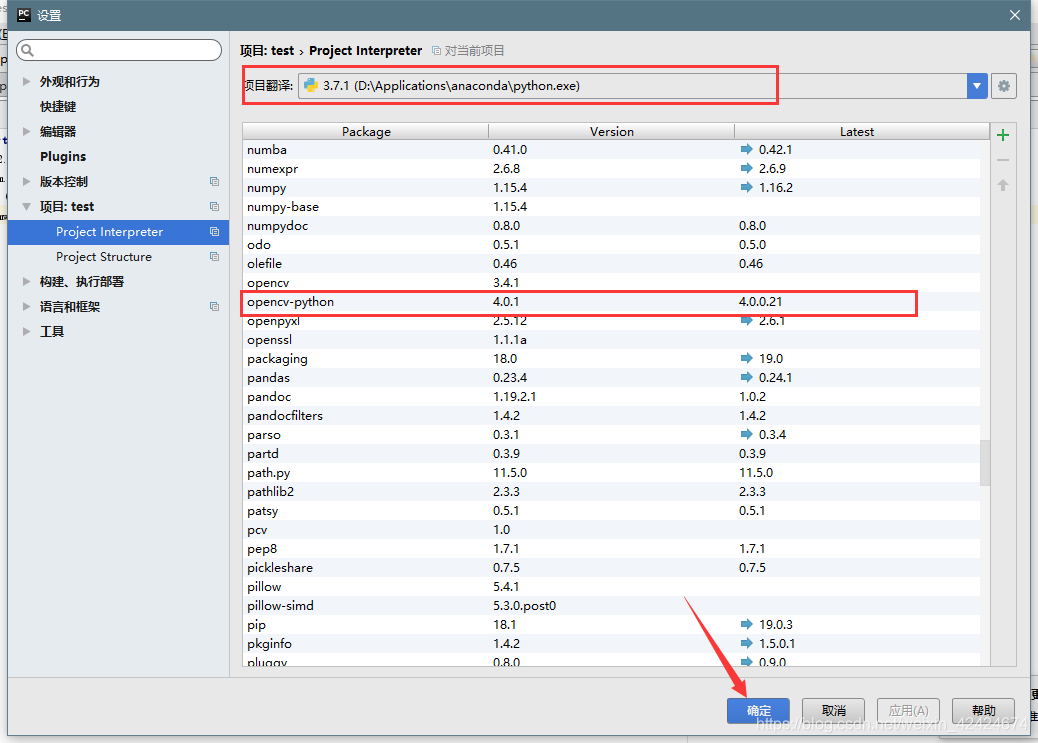The image size is (1038, 743).
Task: Click the copy icon beside Project Structure
Action: point(214,257)
